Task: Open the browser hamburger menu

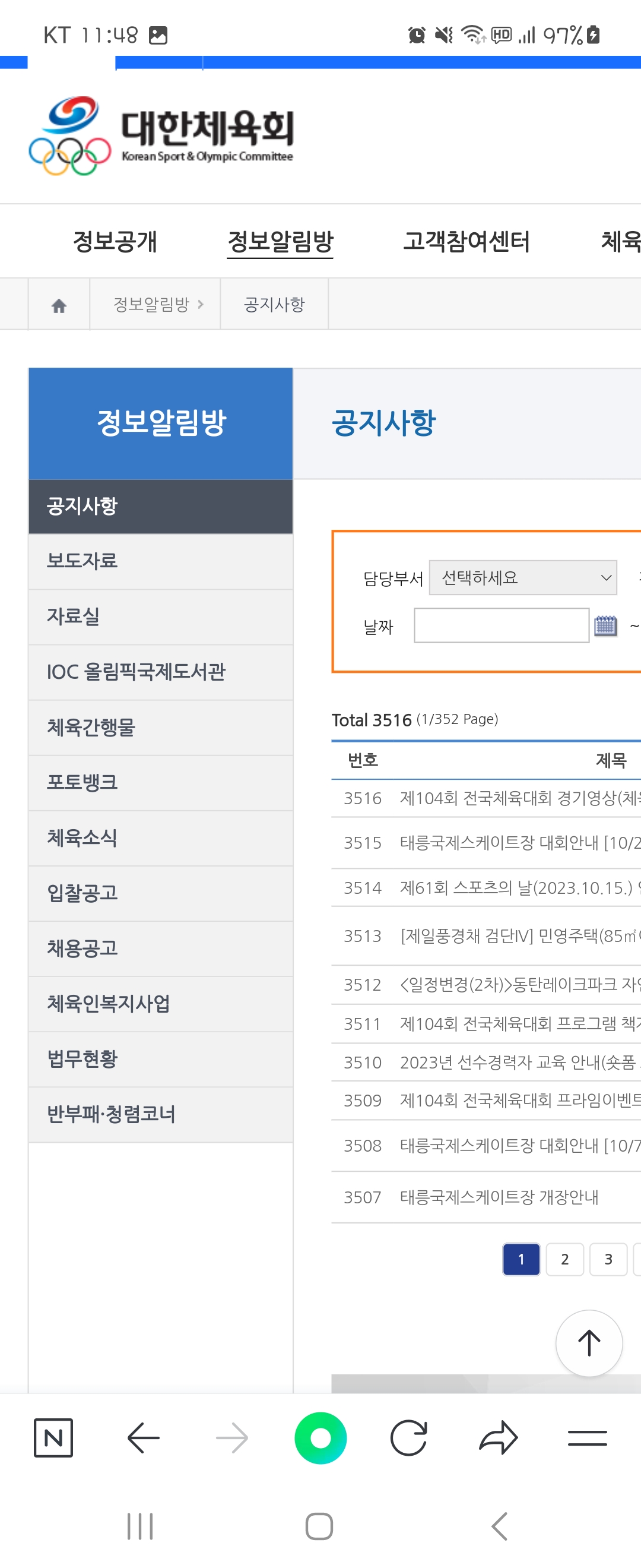Action: [x=588, y=1438]
